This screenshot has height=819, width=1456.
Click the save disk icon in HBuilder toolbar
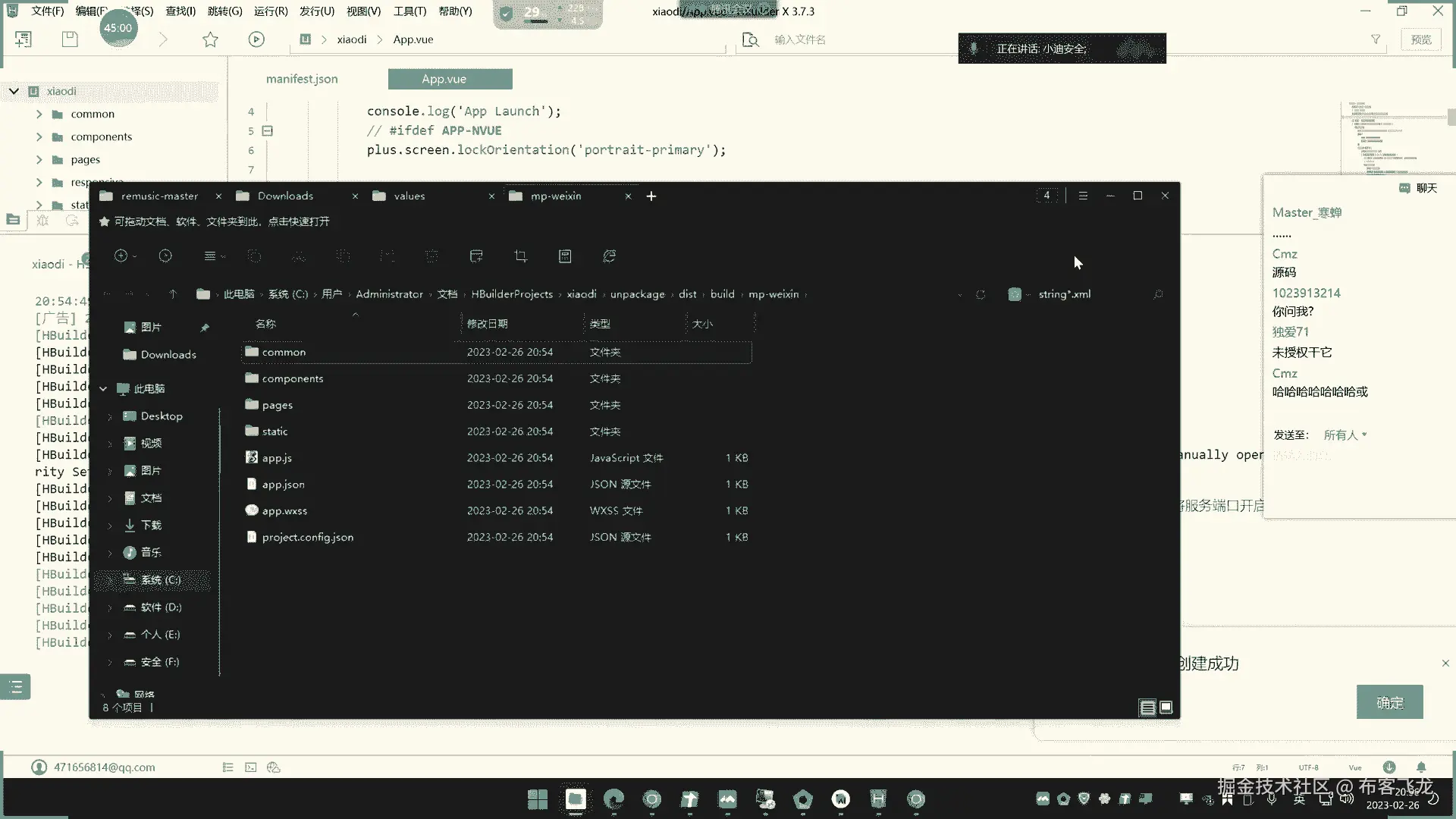click(x=70, y=39)
